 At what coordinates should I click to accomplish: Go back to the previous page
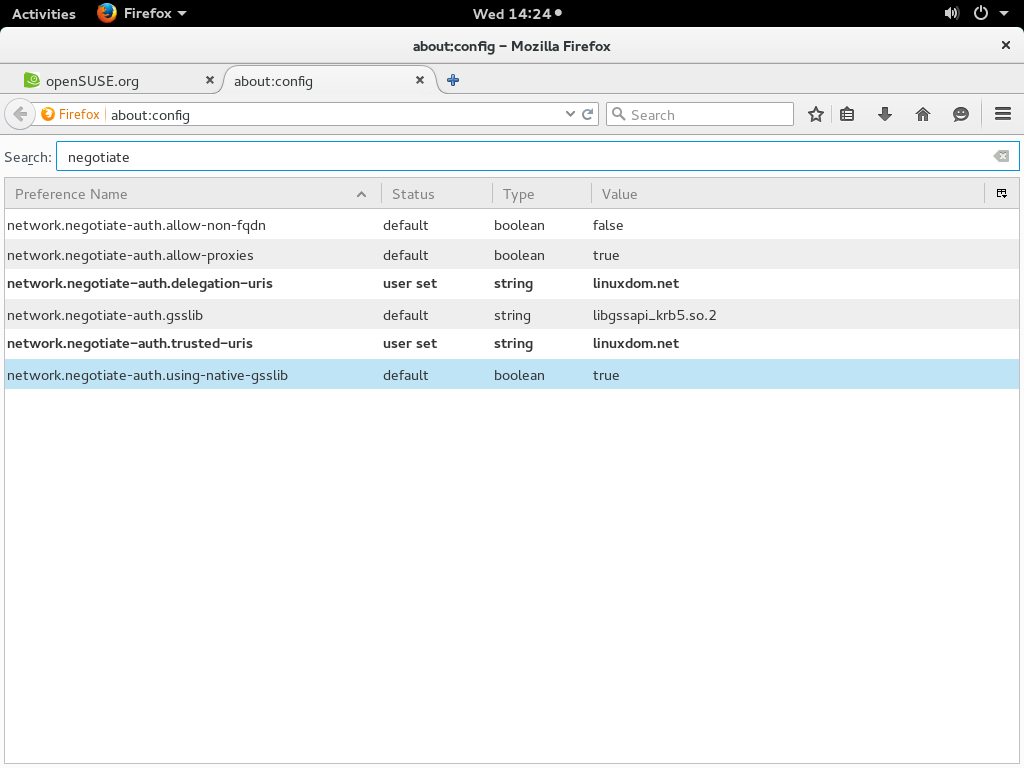click(x=19, y=114)
